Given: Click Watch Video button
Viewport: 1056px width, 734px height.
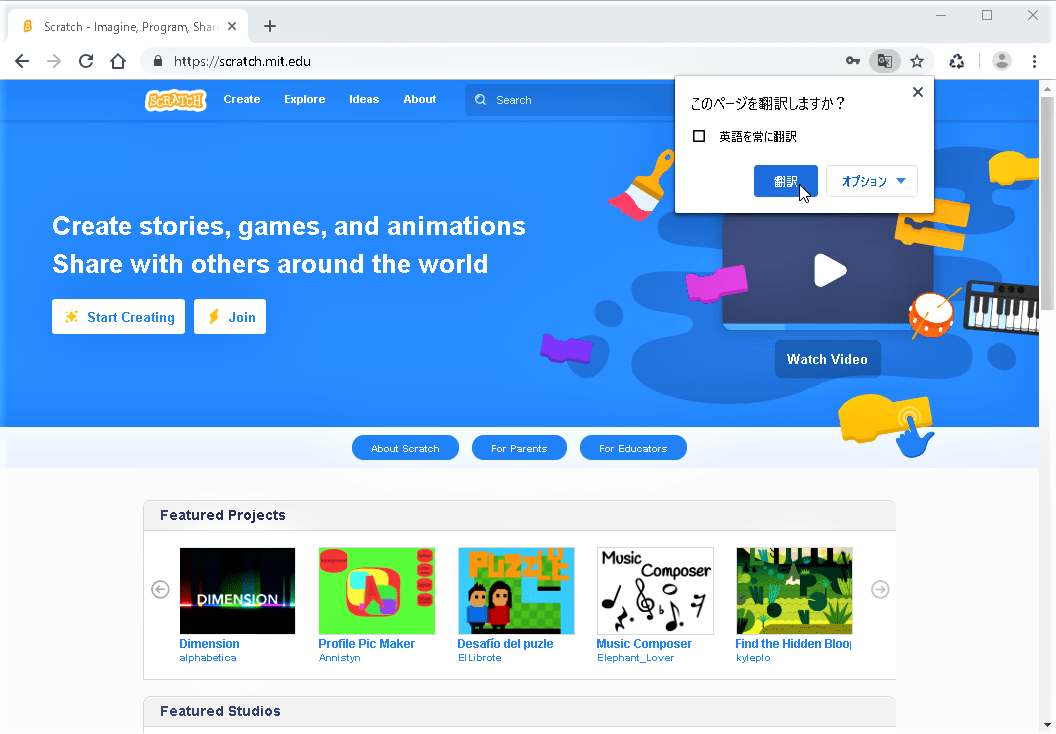Looking at the screenshot, I should click(x=827, y=359).
